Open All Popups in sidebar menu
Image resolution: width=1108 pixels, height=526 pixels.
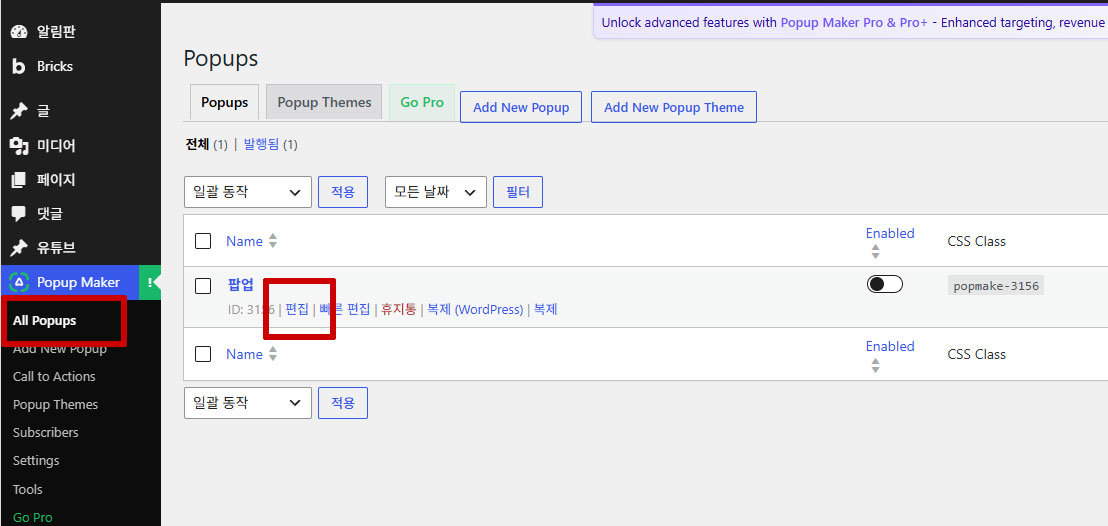click(x=45, y=320)
